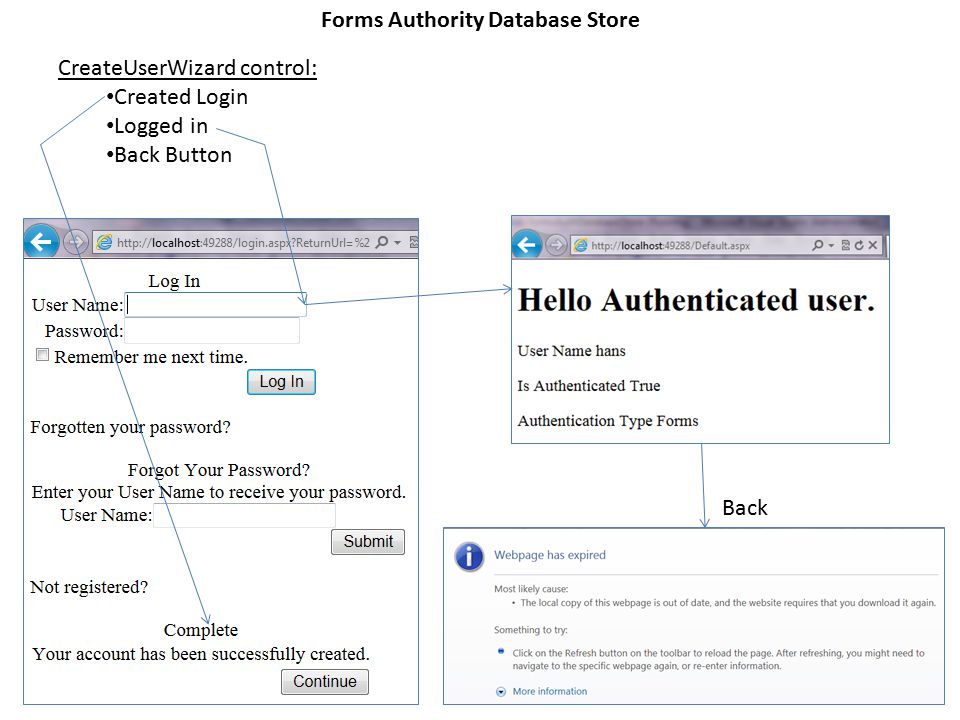Click the search magnifier in the login.aspx address bar

click(382, 242)
